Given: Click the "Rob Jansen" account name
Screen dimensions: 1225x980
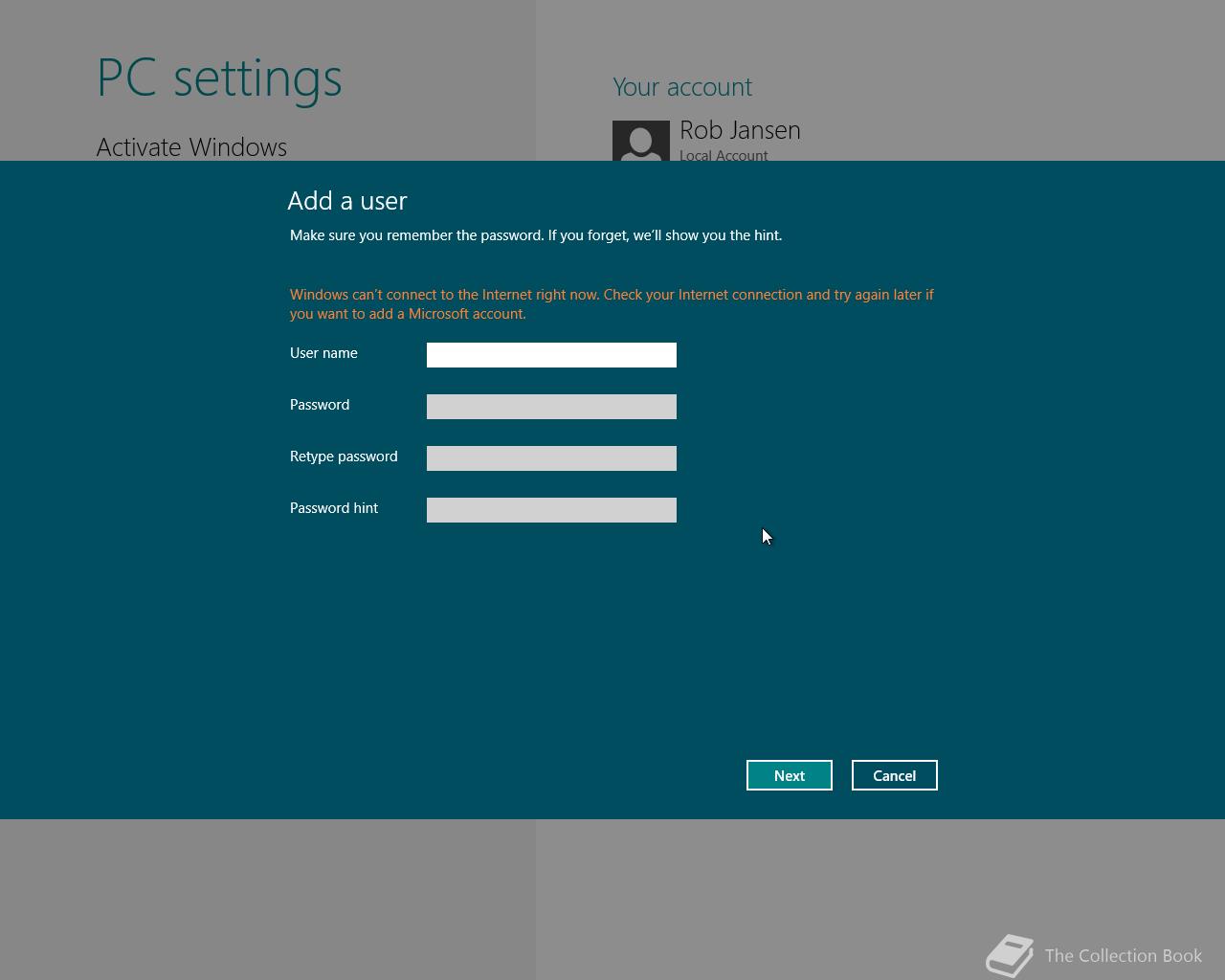Looking at the screenshot, I should coord(740,130).
